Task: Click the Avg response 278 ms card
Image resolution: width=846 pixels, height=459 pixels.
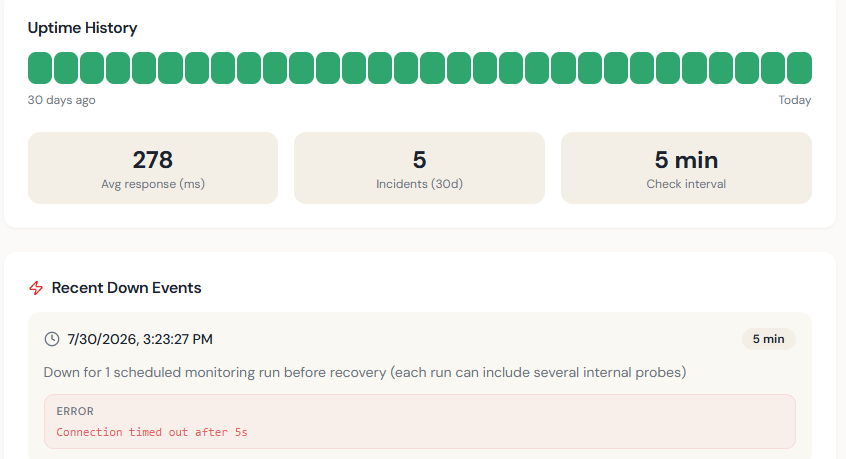Action: 153,168
